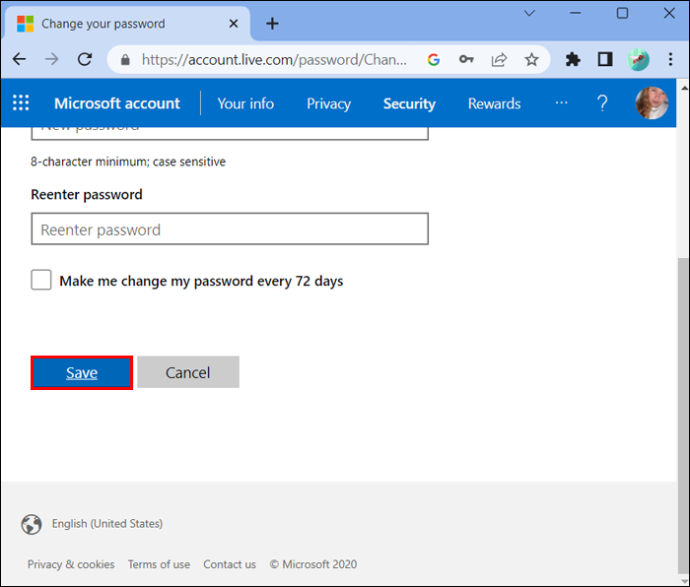Bookmark this page with the star icon
The image size is (690, 587).
[532, 59]
